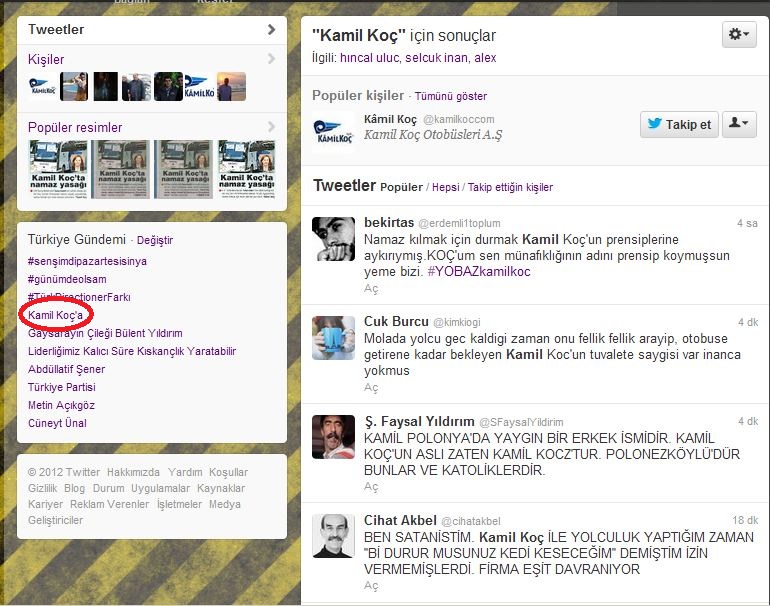The height and width of the screenshot is (606, 770).
Task: Switch to Takip ettiğin kişiler filter
Action: 510,187
